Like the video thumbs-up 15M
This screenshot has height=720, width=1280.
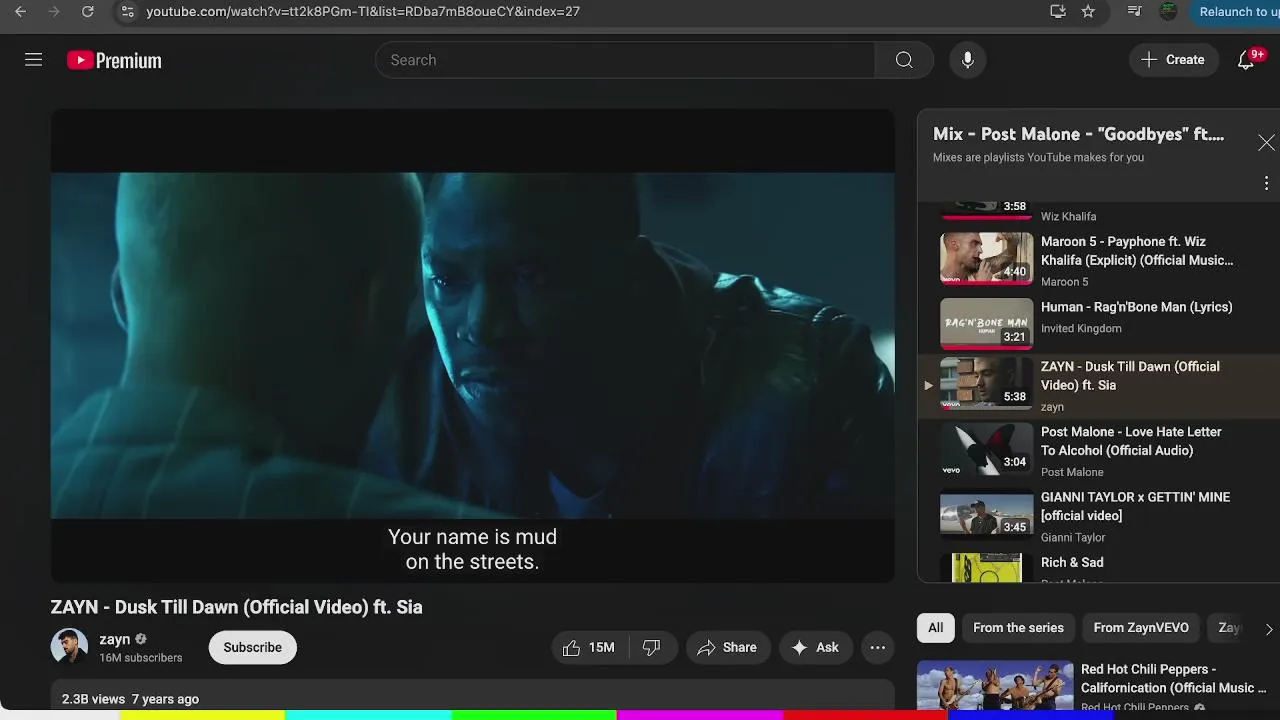588,648
